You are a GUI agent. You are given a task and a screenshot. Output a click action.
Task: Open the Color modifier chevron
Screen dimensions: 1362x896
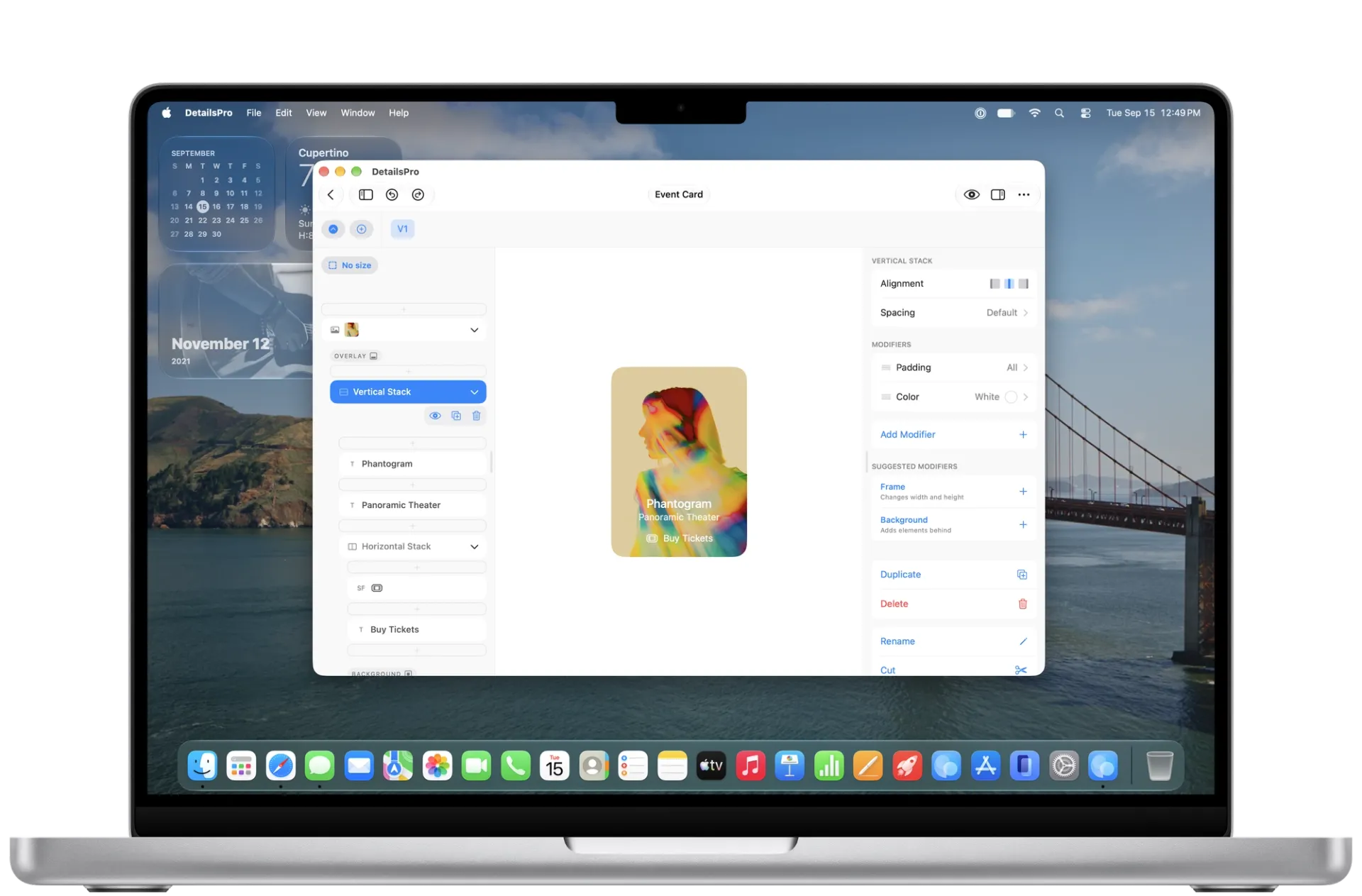[x=1026, y=397]
